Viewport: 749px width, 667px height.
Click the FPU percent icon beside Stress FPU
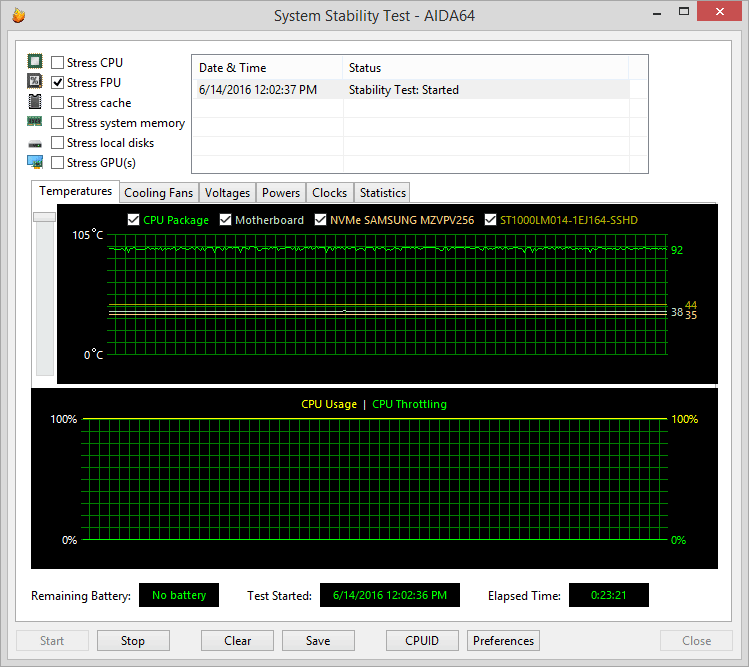[x=34, y=81]
